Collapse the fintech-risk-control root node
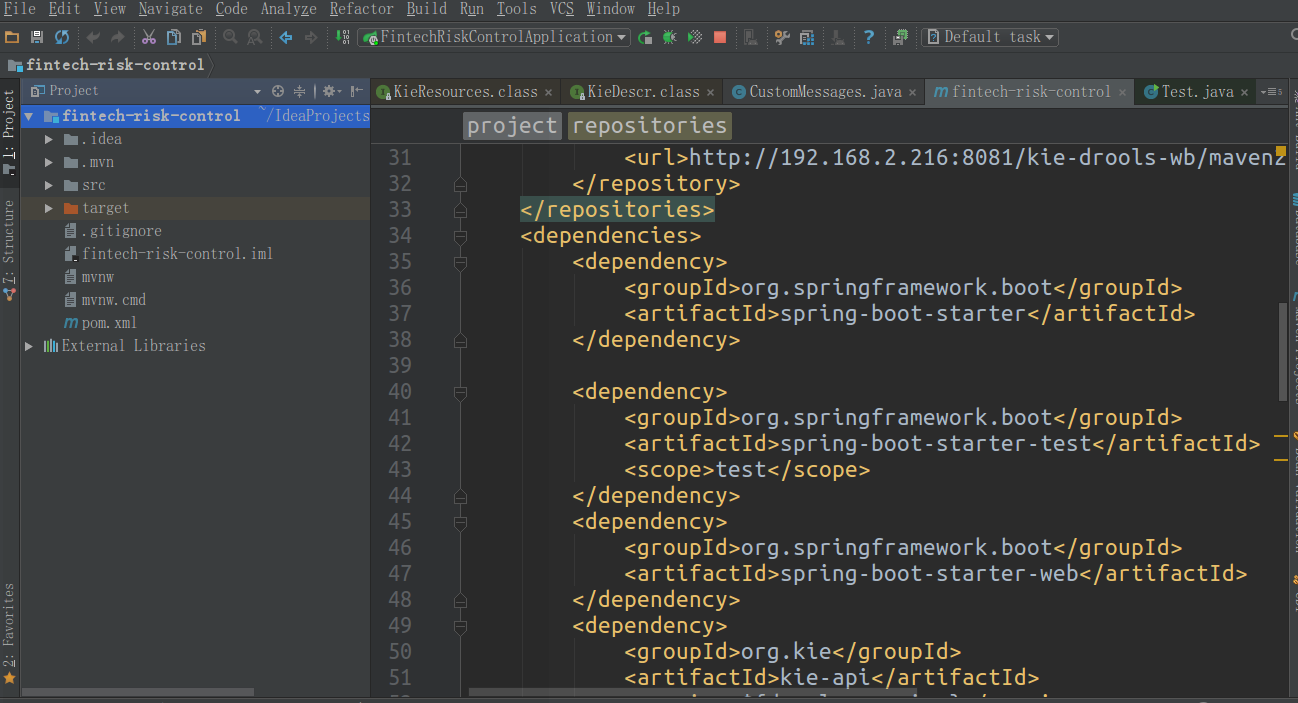This screenshot has width=1298, height=703. pos(29,116)
